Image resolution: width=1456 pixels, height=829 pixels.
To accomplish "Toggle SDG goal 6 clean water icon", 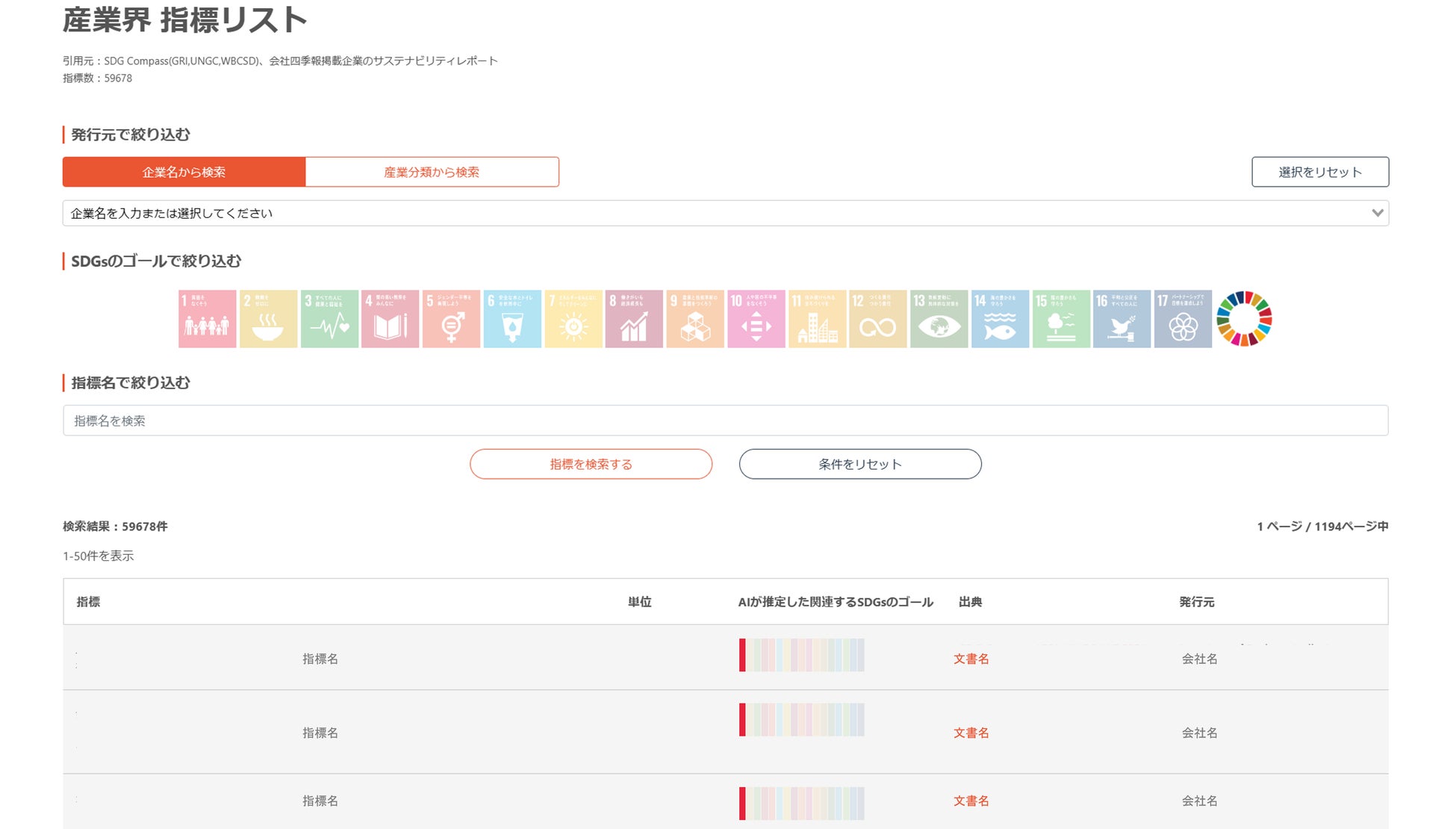I will (512, 319).
